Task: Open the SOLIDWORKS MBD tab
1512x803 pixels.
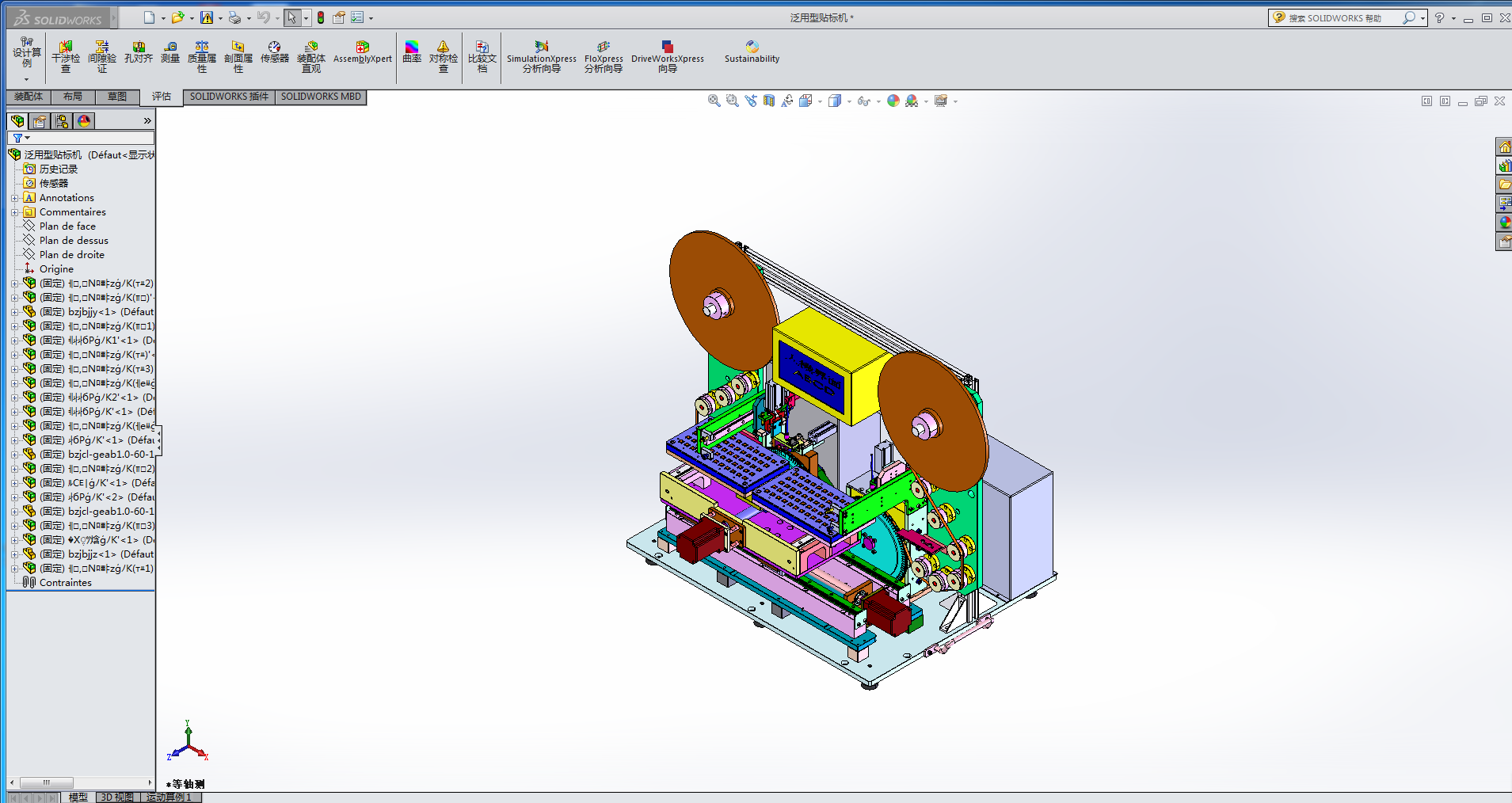Action: (321, 97)
